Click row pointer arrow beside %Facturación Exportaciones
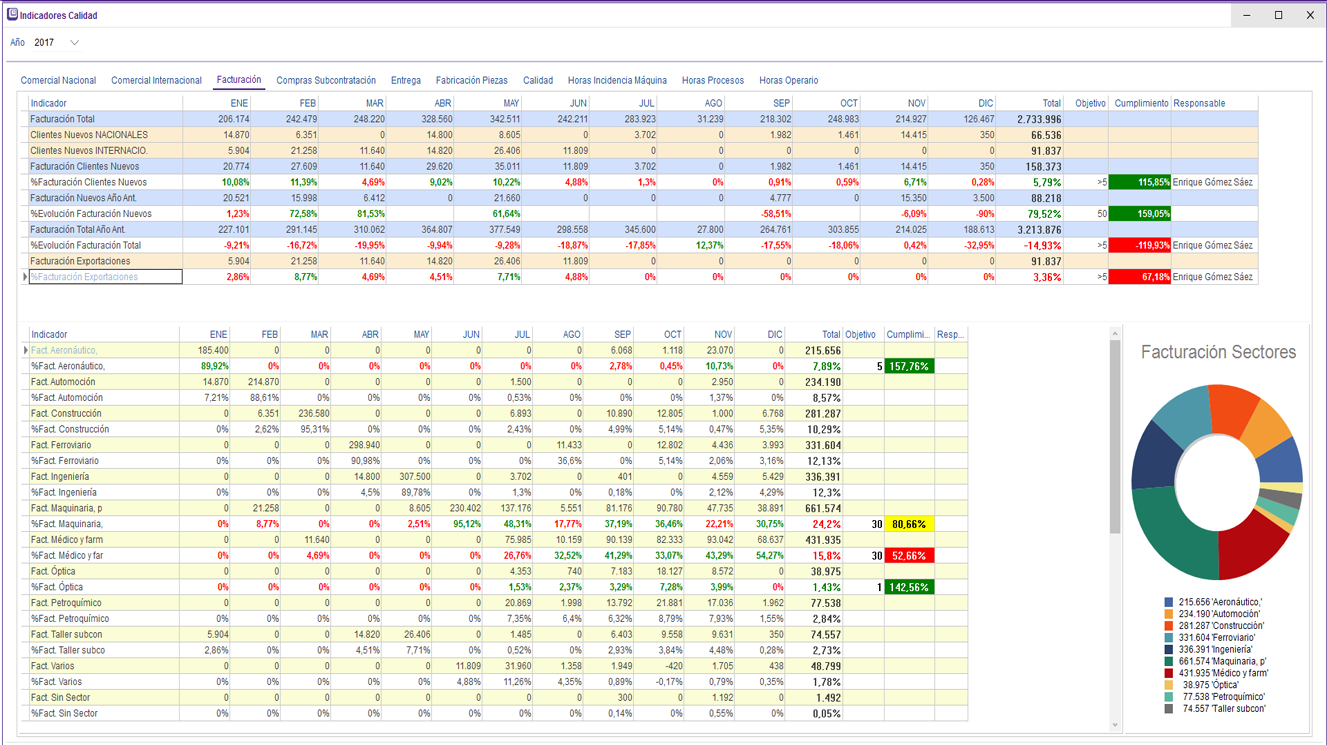 tap(25, 277)
